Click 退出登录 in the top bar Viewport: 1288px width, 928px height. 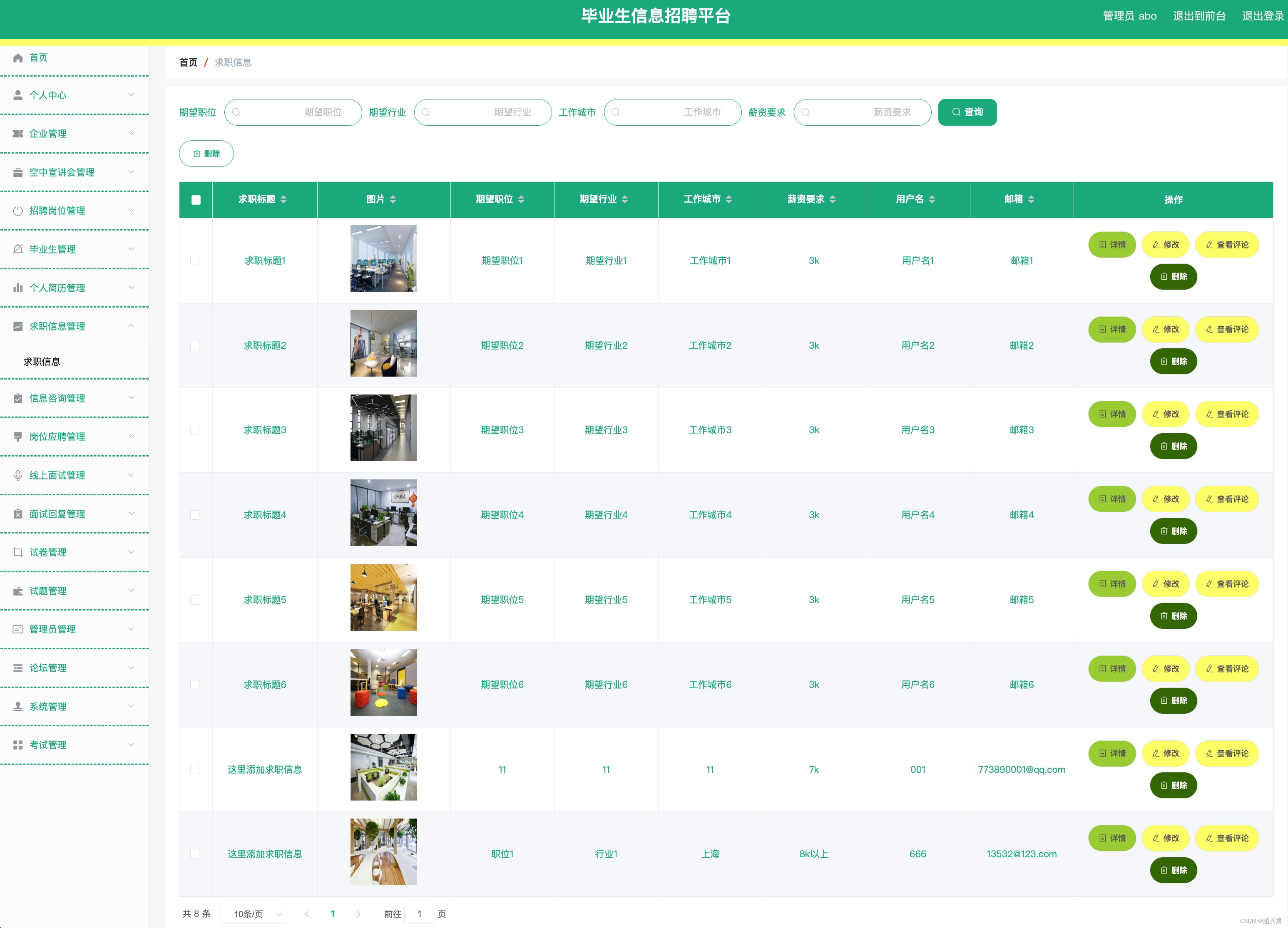pyautogui.click(x=1263, y=16)
